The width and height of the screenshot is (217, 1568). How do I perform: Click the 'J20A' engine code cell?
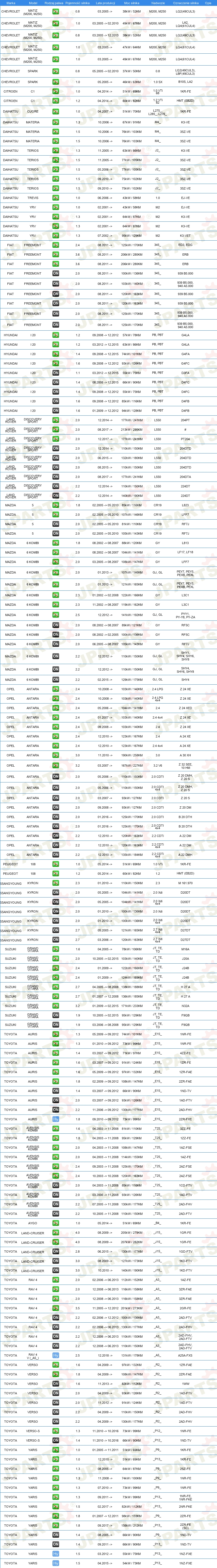[x=185, y=959]
